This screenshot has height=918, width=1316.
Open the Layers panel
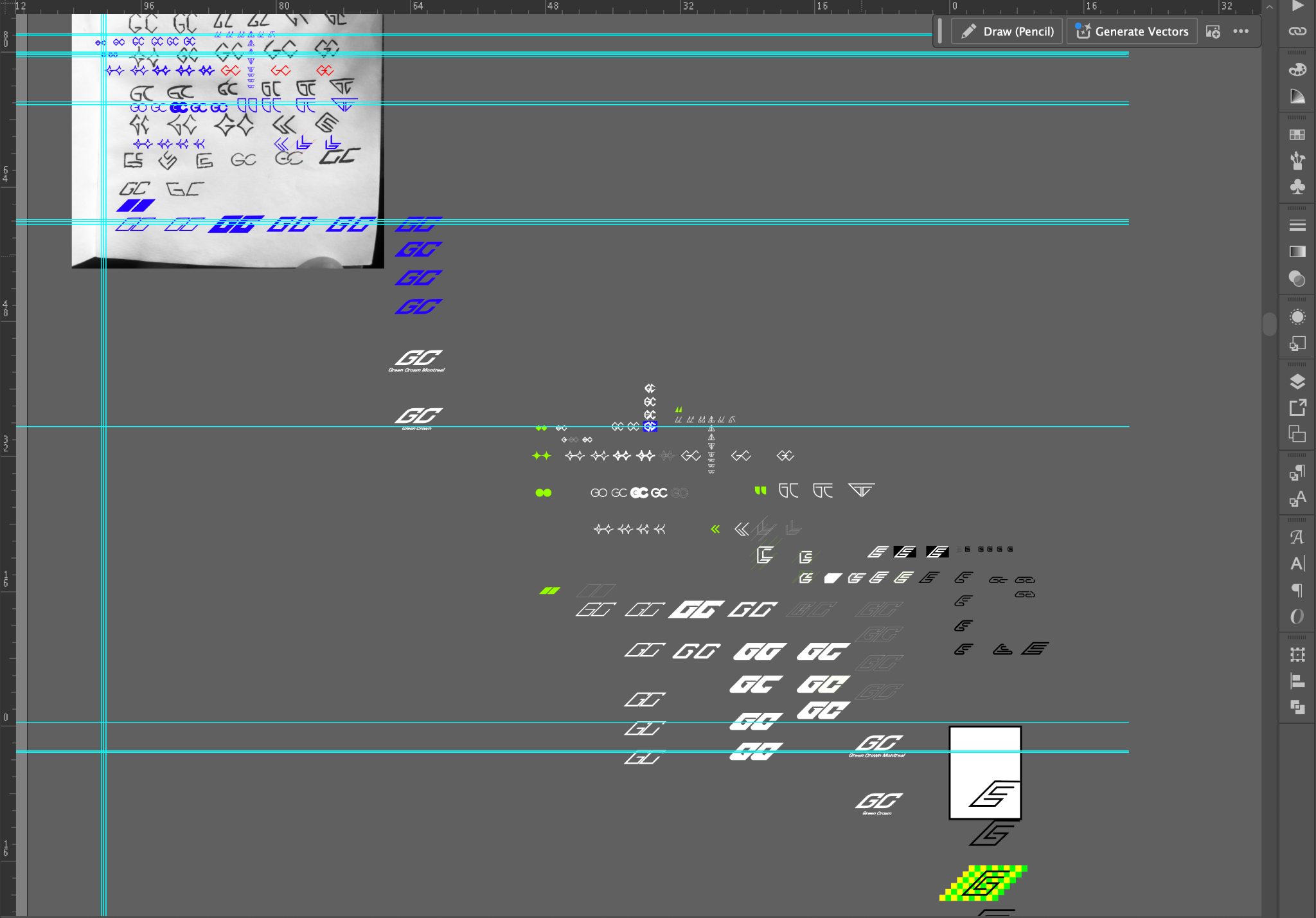pos(1297,382)
